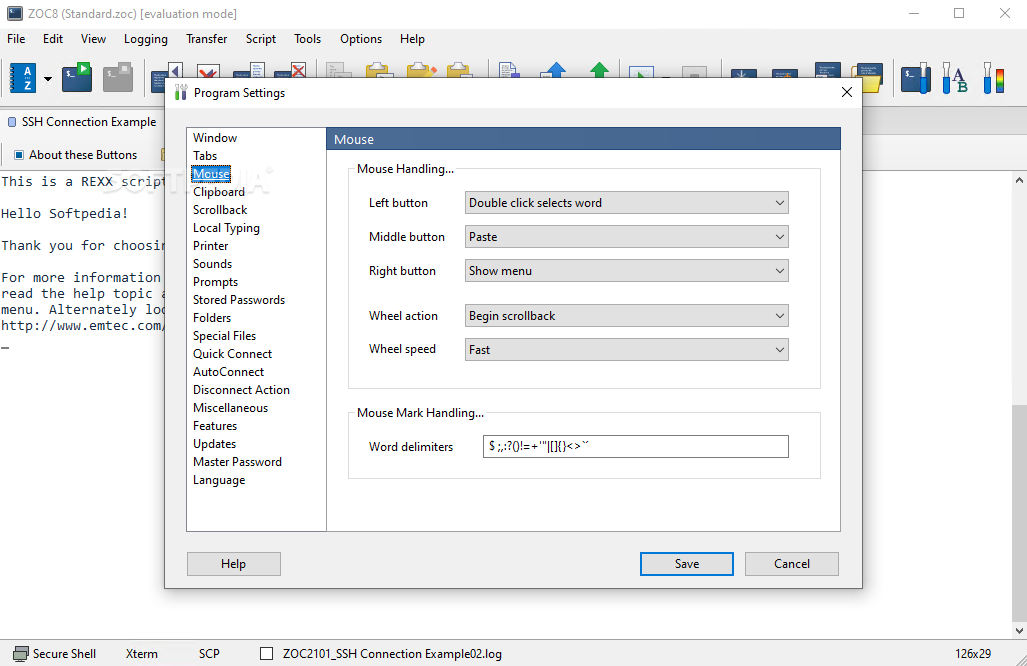Click the terminal scrollbar up arrow
Viewport: 1027px width, 666px height.
pyautogui.click(x=1019, y=179)
